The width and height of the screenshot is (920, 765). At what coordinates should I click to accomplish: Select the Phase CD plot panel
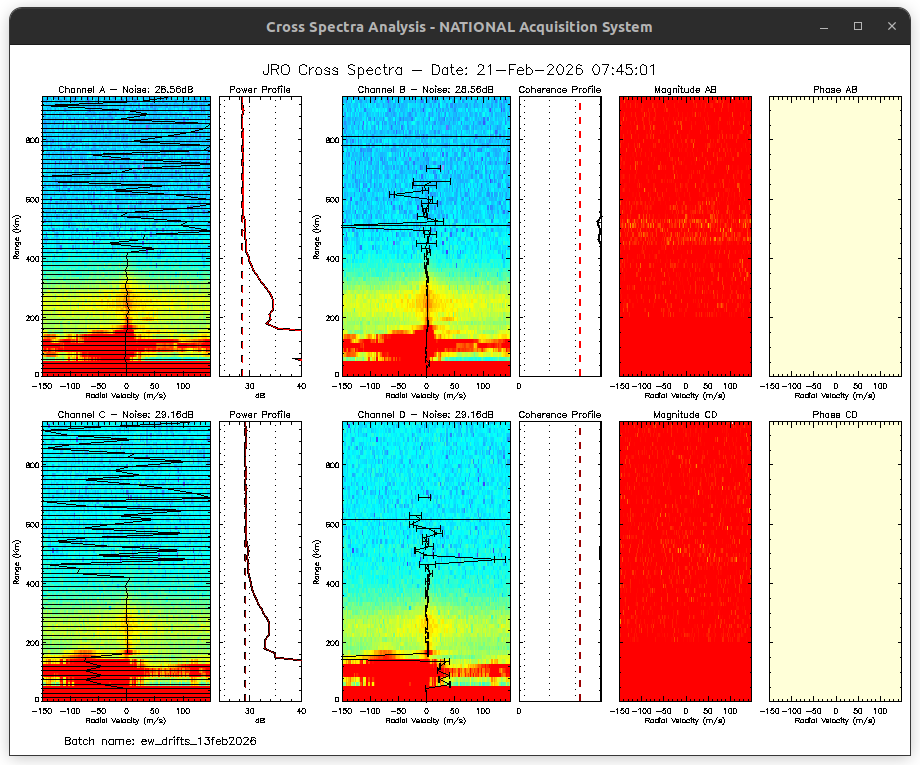835,560
